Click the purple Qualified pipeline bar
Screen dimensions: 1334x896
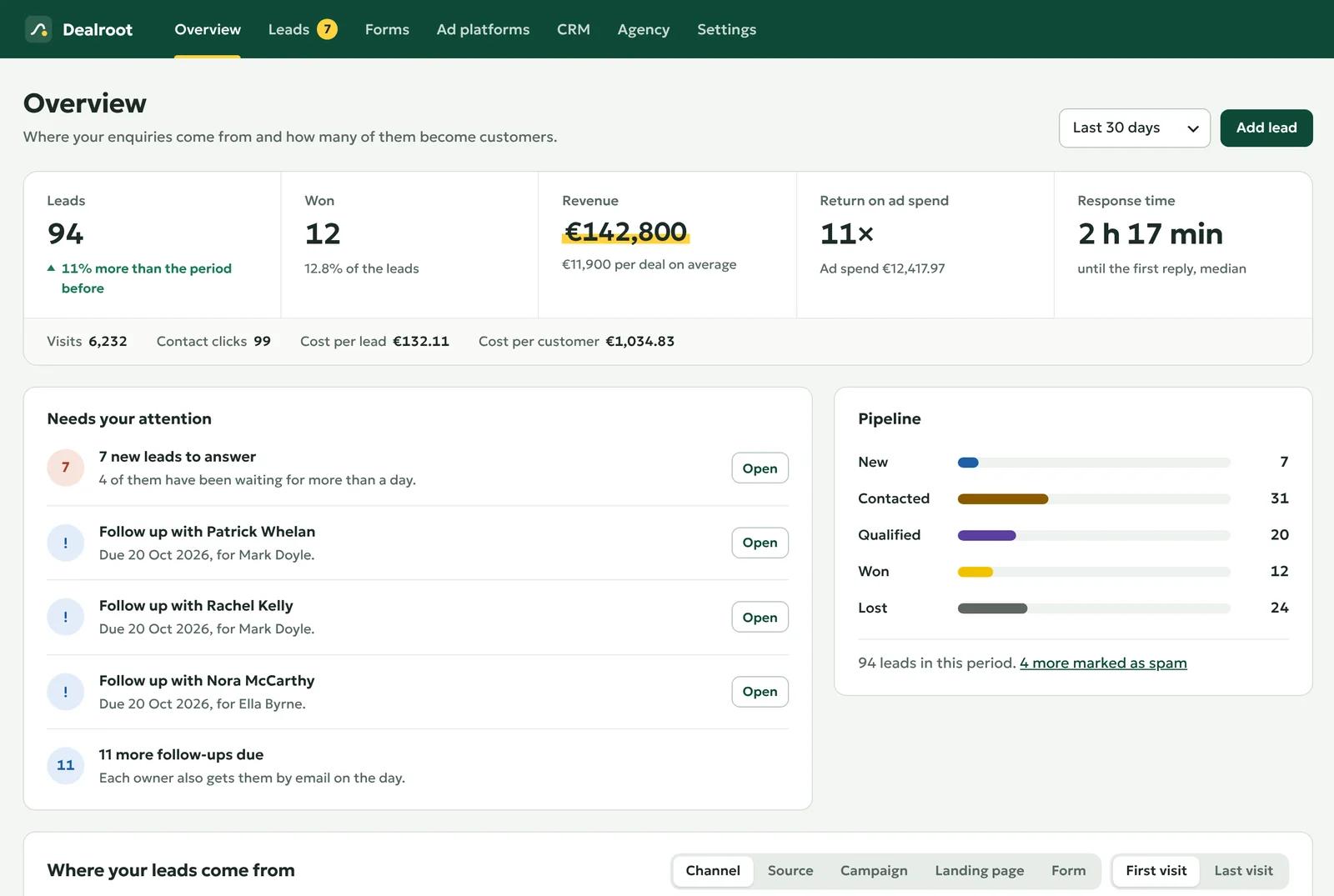(x=987, y=535)
